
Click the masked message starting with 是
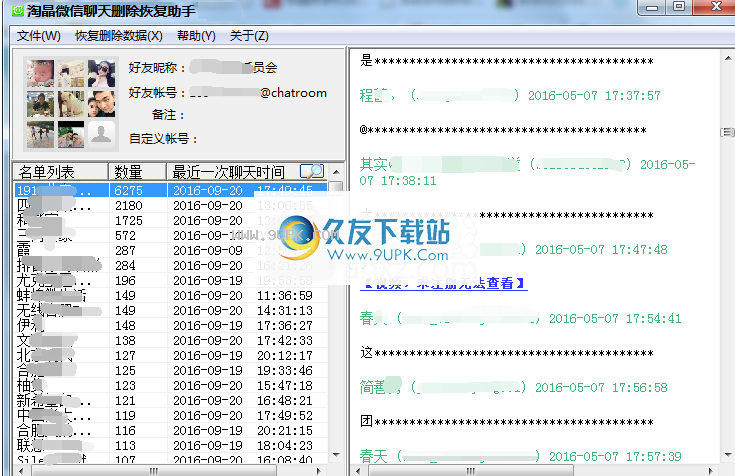pos(507,60)
